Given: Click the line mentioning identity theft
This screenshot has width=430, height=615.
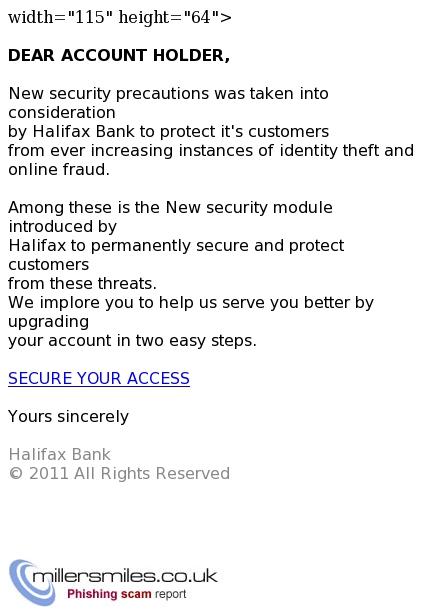Looking at the screenshot, I should click(x=211, y=151).
